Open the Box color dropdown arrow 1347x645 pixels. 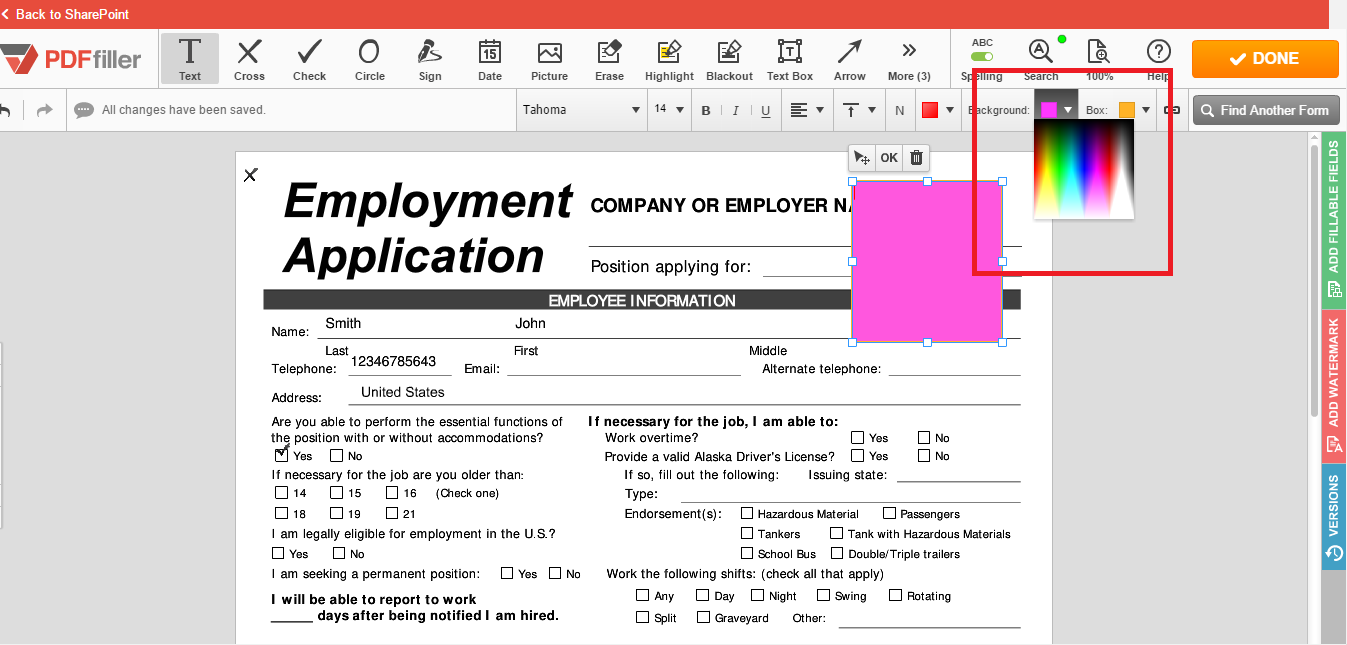point(1146,110)
